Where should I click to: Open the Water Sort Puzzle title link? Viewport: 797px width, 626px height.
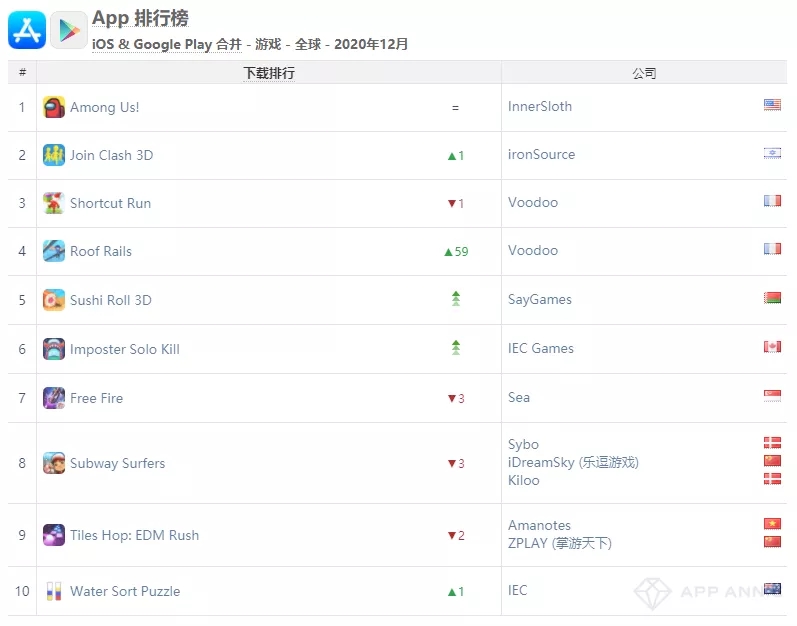point(125,591)
